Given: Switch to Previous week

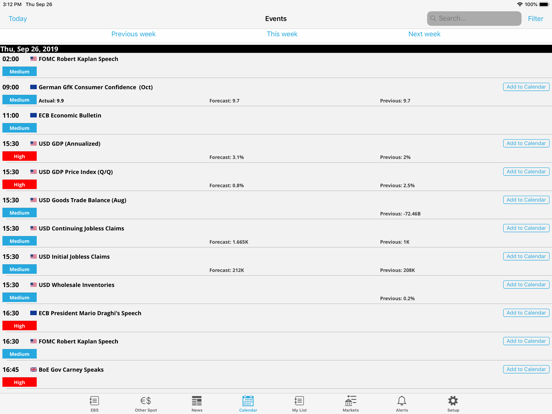Looking at the screenshot, I should (133, 34).
